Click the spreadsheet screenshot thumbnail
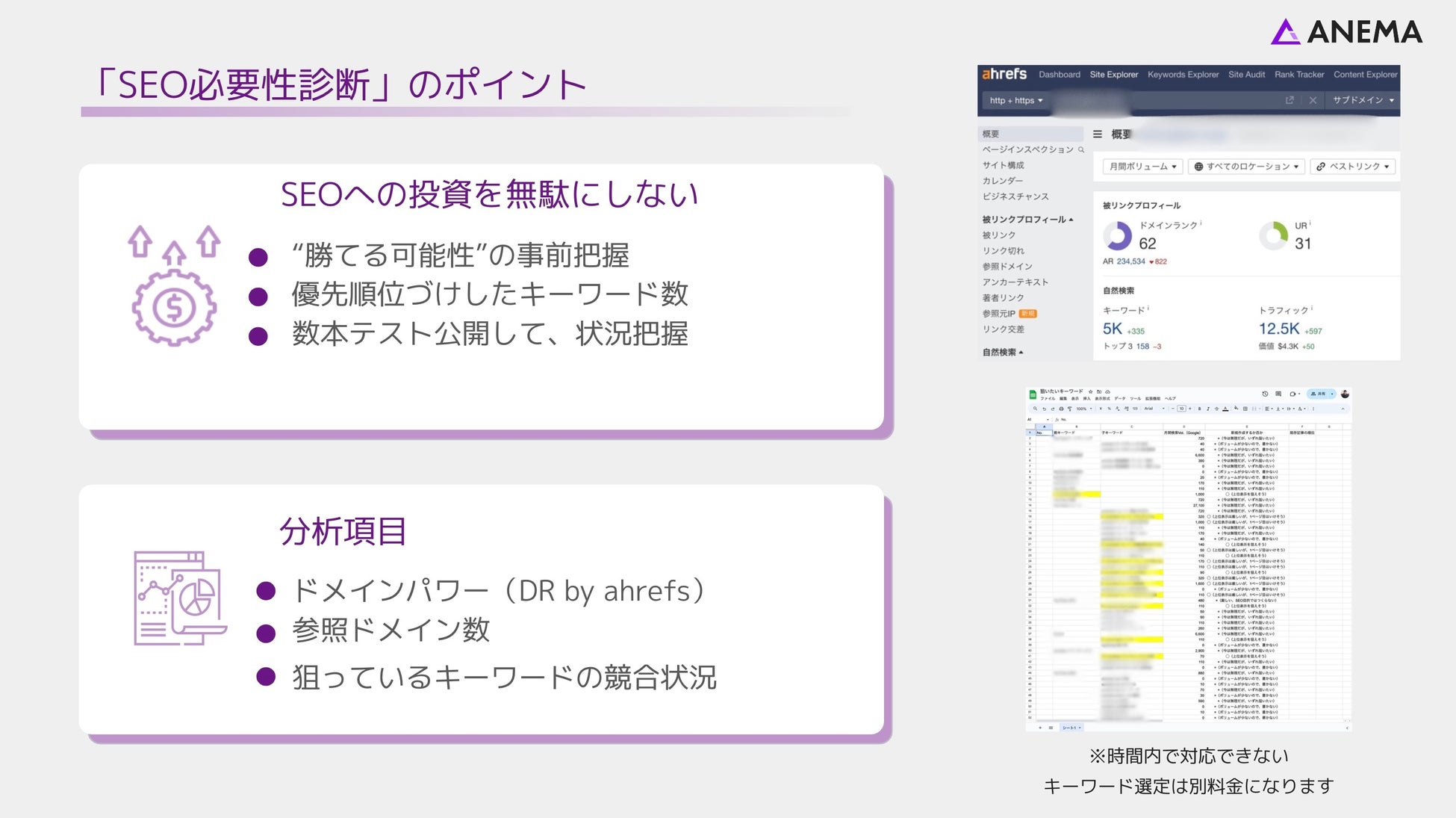The image size is (1456, 818). 1189,559
